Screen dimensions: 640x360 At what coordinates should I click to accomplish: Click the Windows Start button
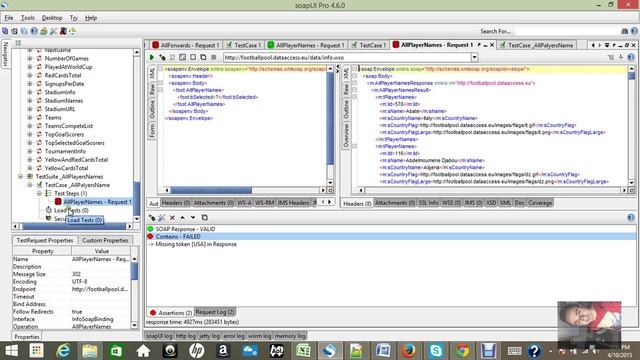(11, 351)
